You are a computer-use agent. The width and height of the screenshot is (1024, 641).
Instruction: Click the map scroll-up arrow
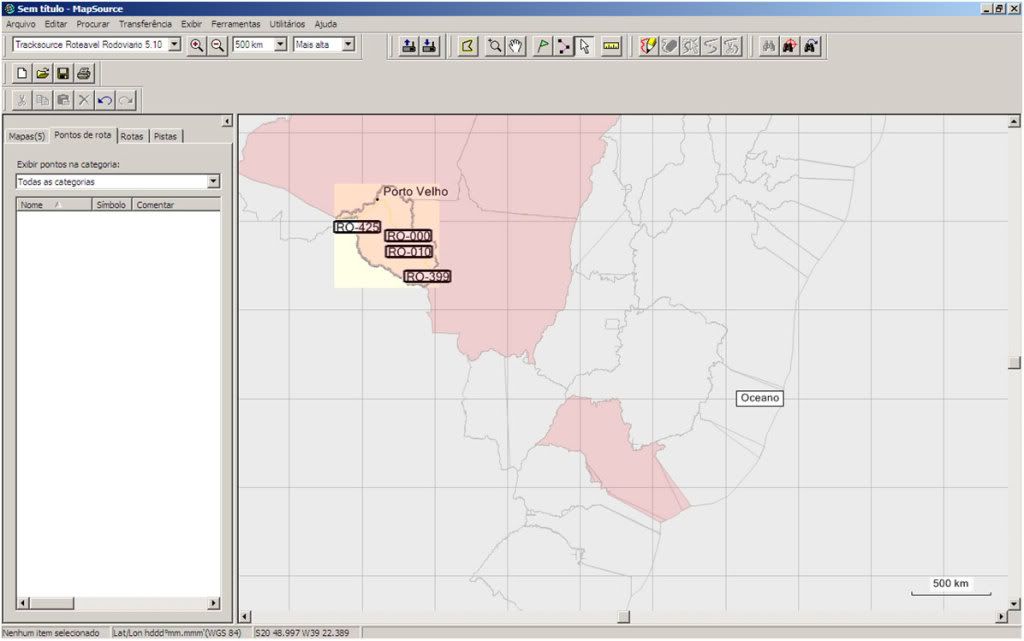tap(1014, 121)
